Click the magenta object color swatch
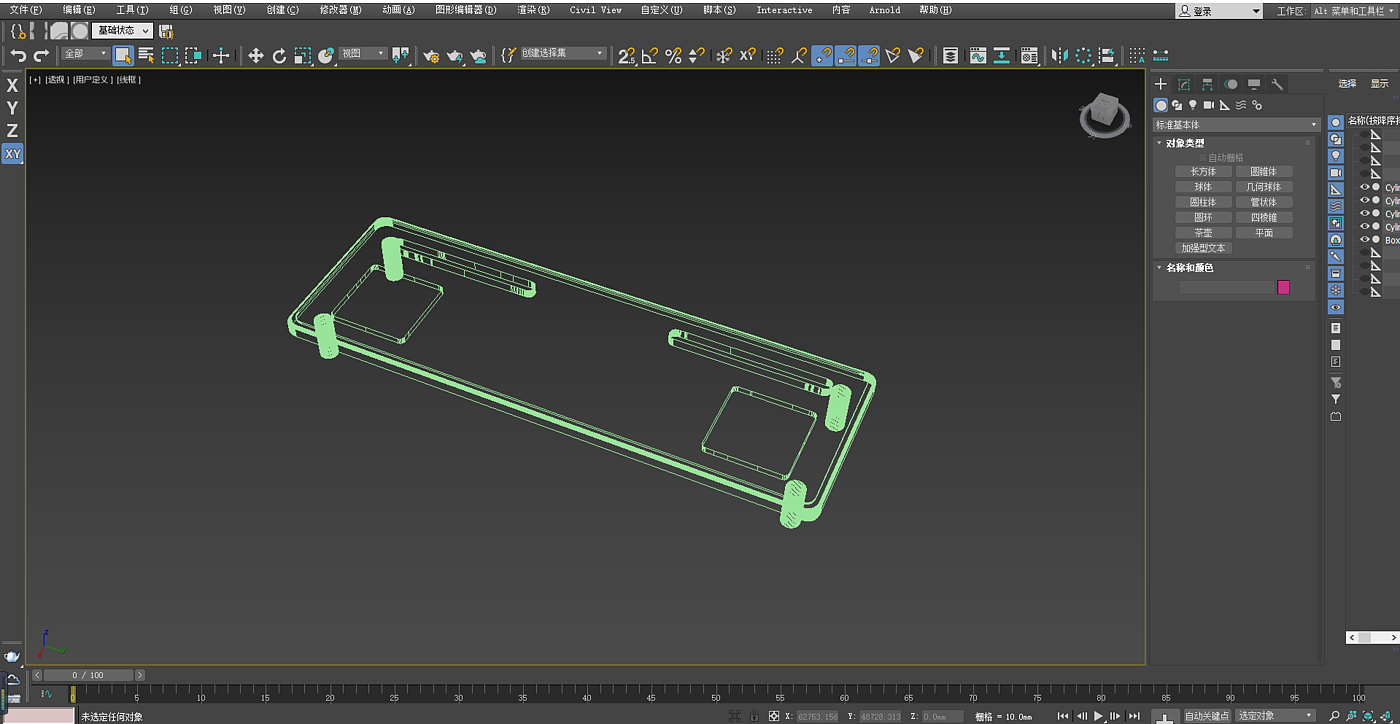 [1283, 288]
